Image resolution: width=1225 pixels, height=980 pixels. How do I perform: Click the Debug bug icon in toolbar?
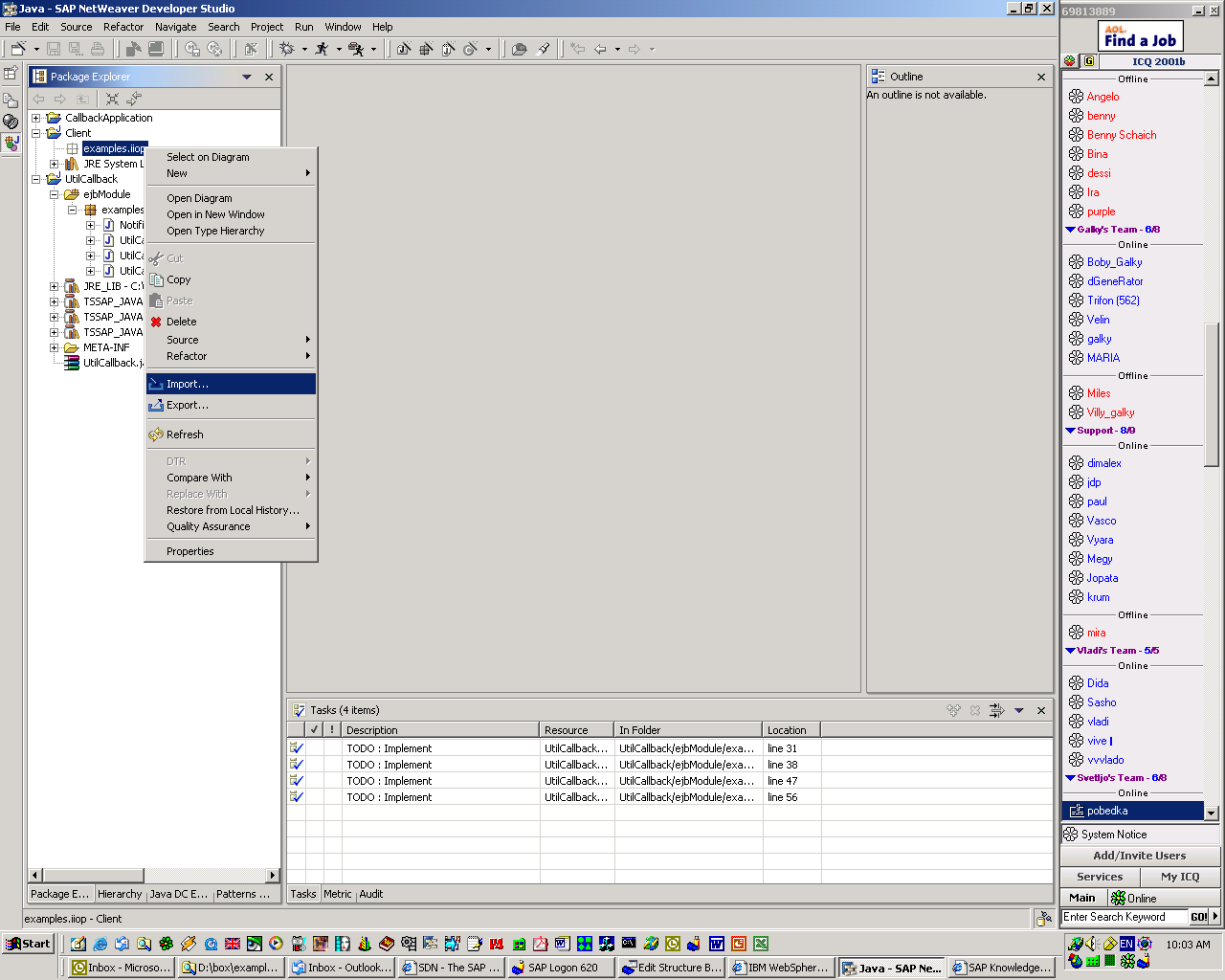click(x=286, y=48)
